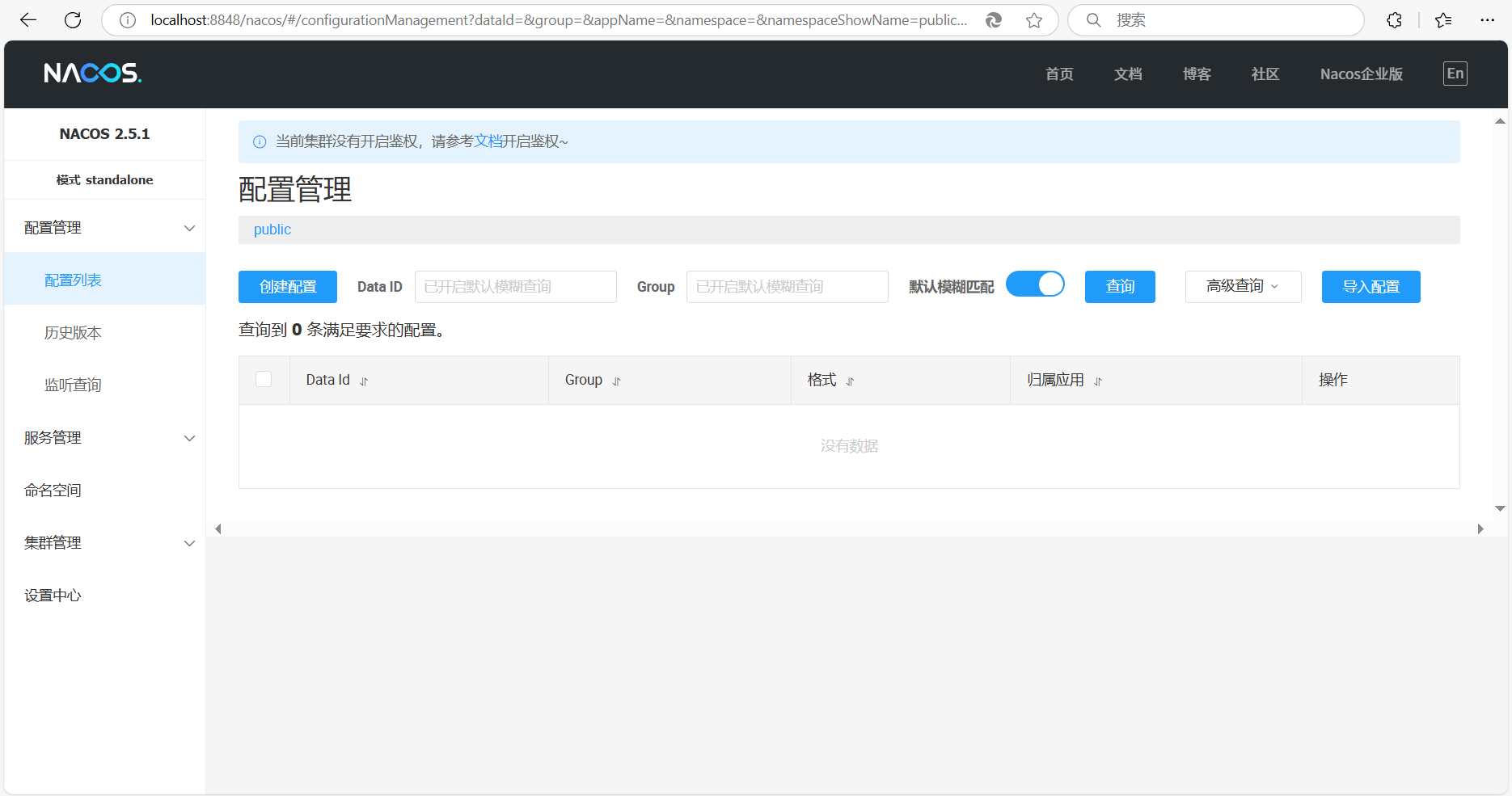Expand the 高级查询 dropdown
1512x796 pixels.
click(x=1243, y=287)
